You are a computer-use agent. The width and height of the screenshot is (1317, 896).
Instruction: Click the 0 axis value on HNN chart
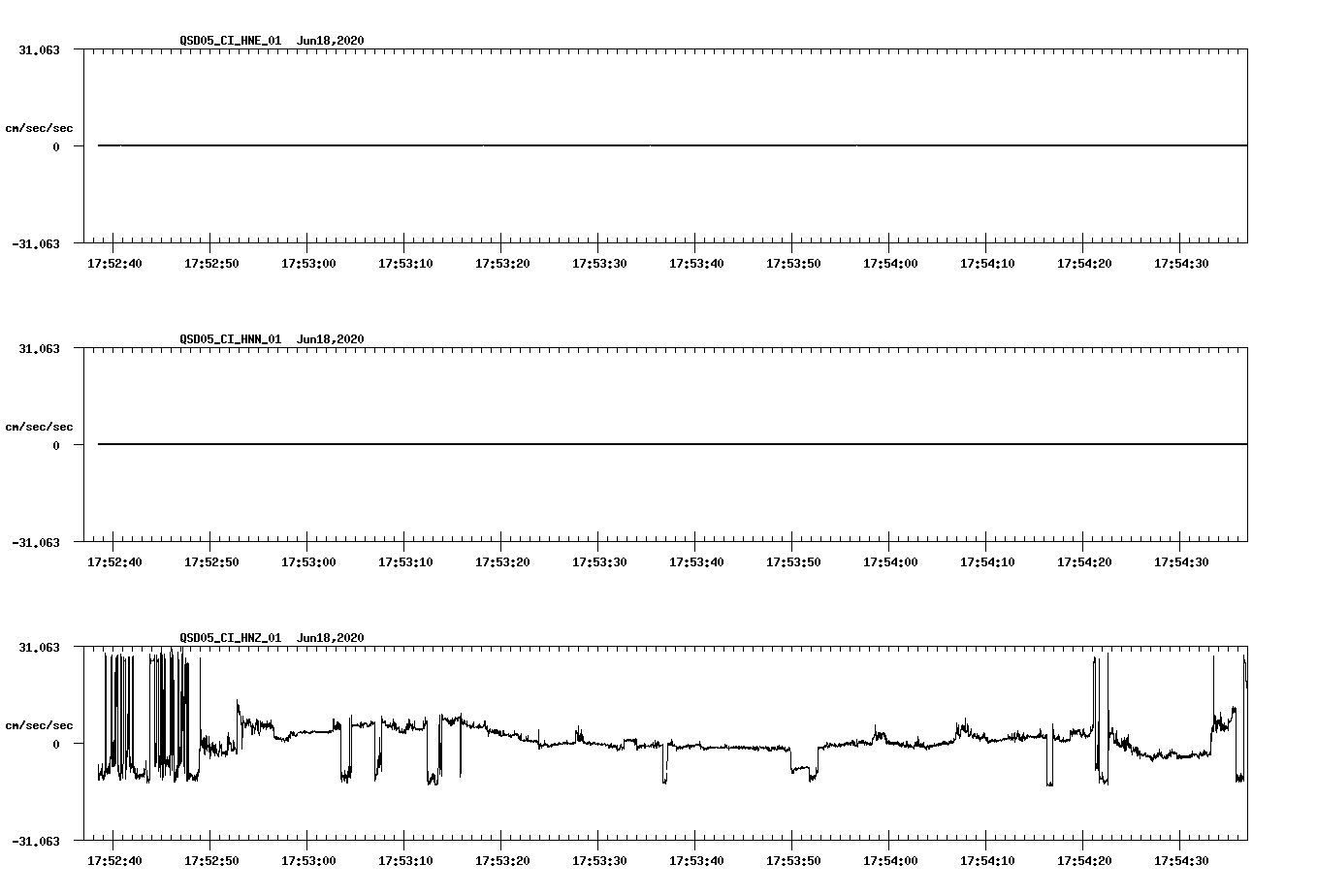point(56,446)
